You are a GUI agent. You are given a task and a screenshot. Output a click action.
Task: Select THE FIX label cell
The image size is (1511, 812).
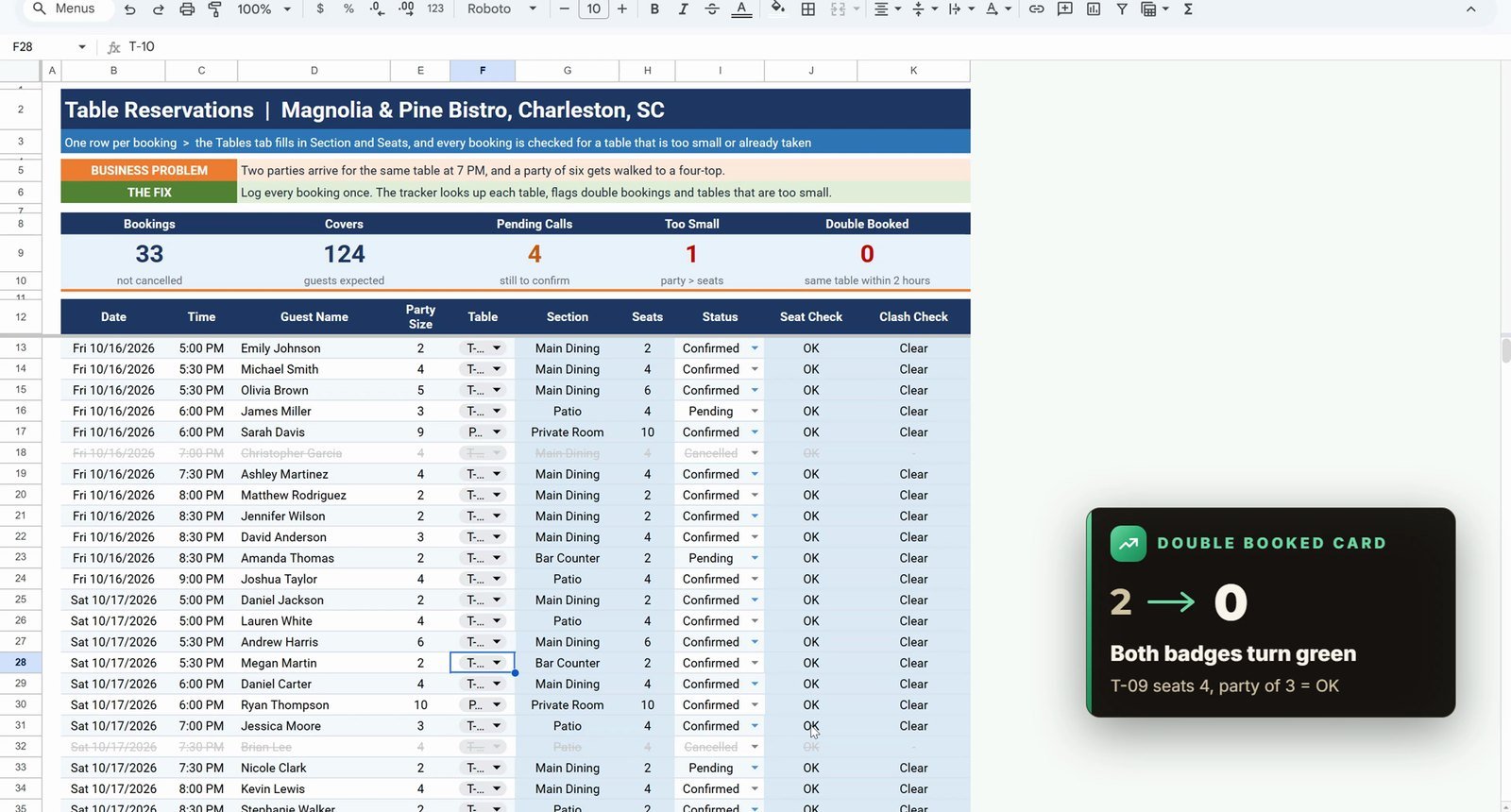point(149,193)
